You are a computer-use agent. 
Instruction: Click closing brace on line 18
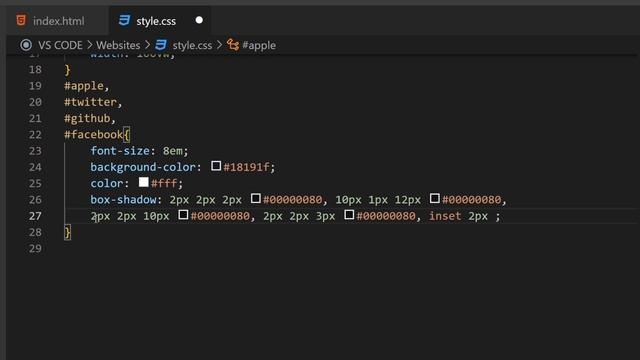point(68,70)
